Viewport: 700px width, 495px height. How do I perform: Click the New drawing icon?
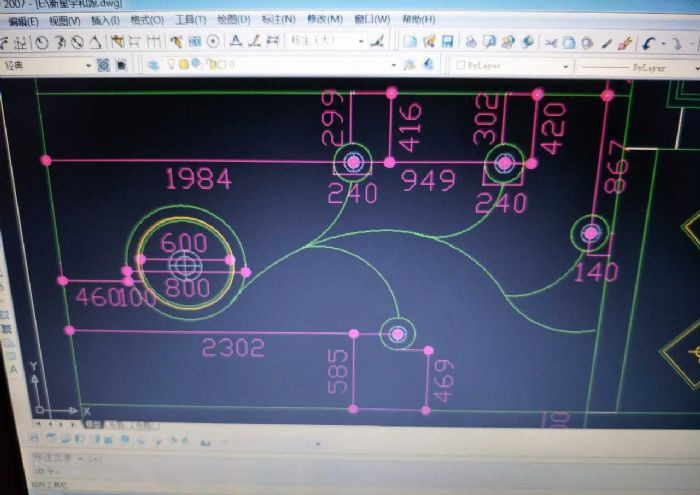coord(410,42)
